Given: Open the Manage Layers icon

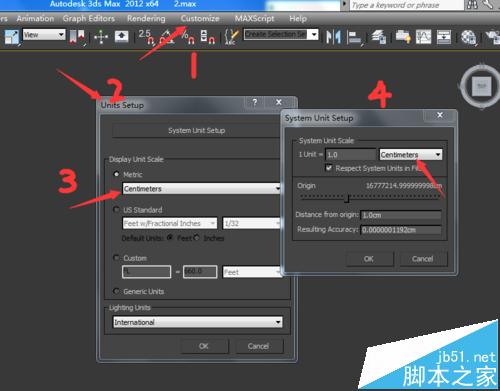Looking at the screenshot, I should 378,37.
